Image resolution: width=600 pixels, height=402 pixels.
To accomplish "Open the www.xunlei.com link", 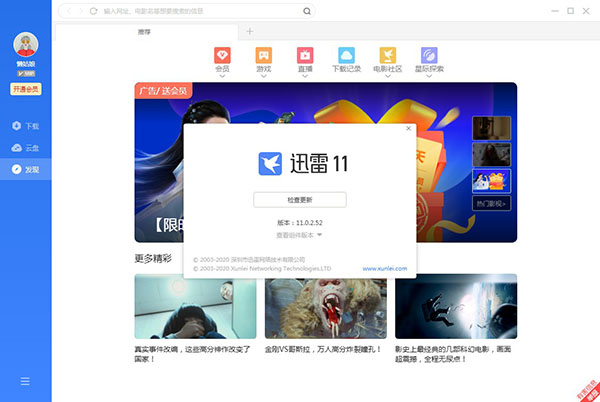I will pos(385,269).
